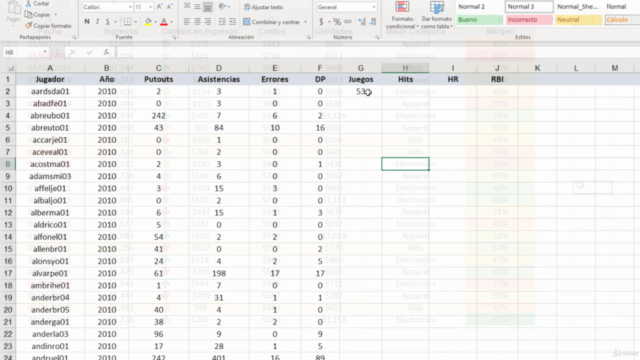This screenshot has width=640, height=360.
Task: Increase font size with larger A icon
Action: coord(160,7)
